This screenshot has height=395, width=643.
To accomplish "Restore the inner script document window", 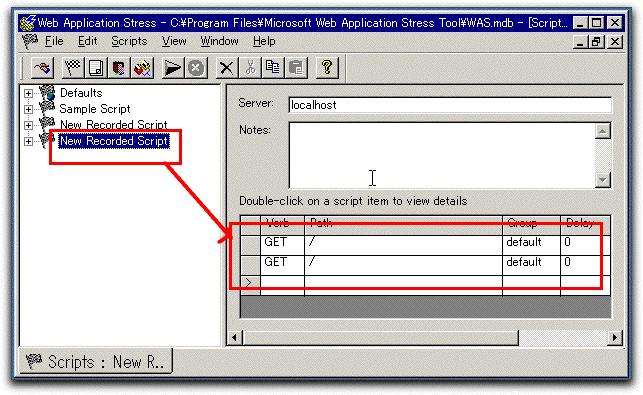I will pyautogui.click(x=597, y=42).
